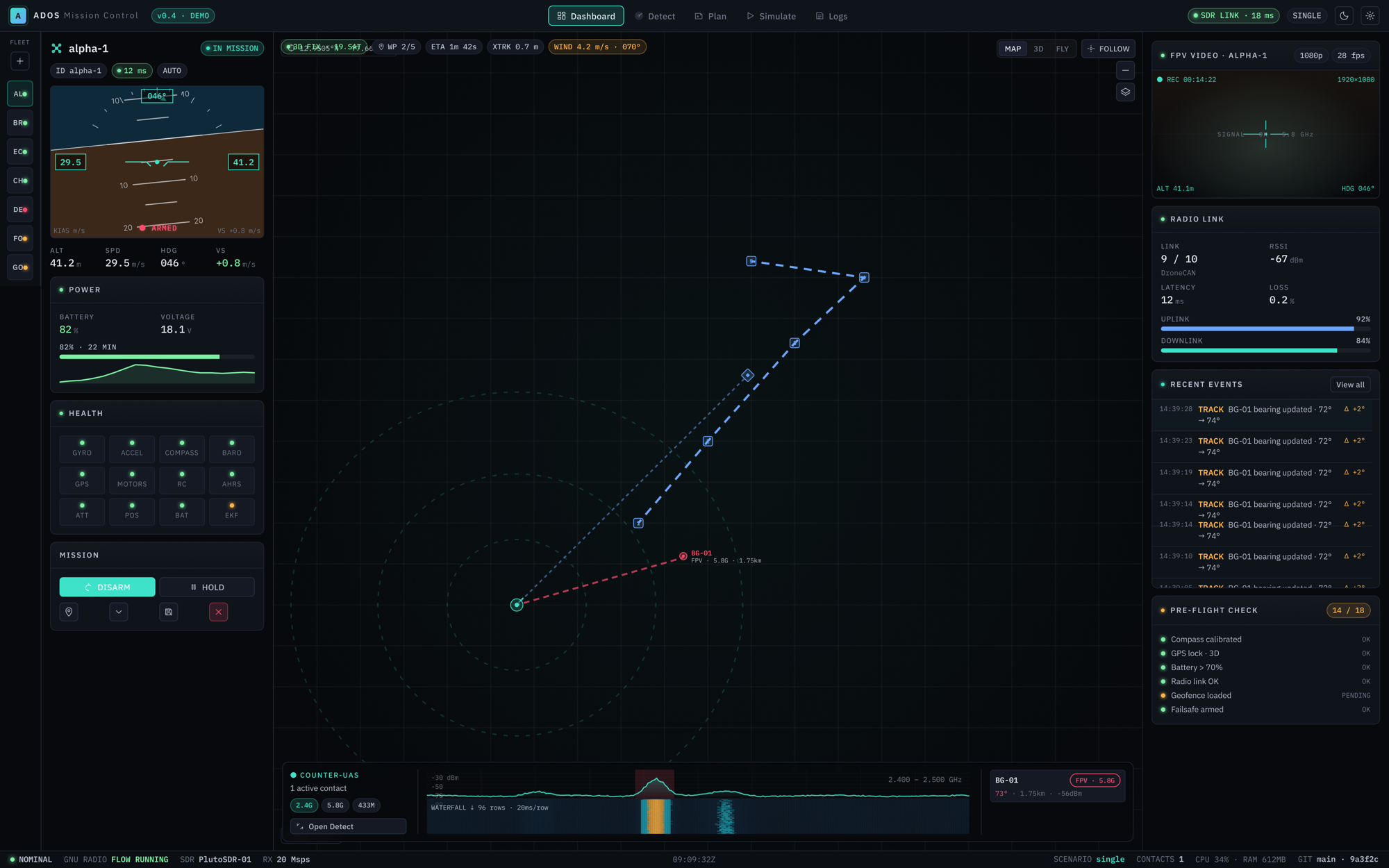Viewport: 1389px width, 868px height.
Task: Select the MAP view mode
Action: coord(1013,49)
